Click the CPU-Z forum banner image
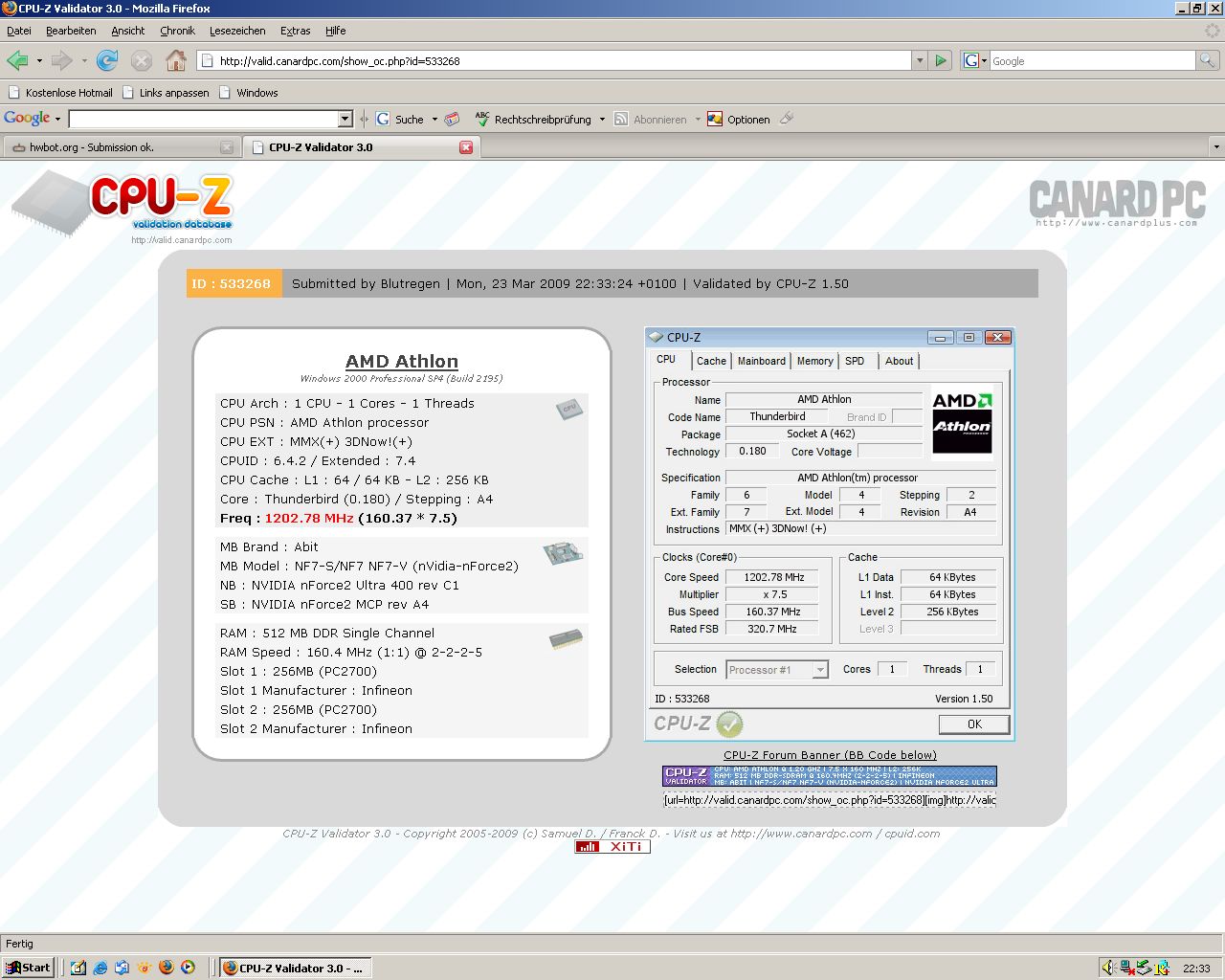Screen dimensions: 1225x980 pyautogui.click(x=830, y=776)
